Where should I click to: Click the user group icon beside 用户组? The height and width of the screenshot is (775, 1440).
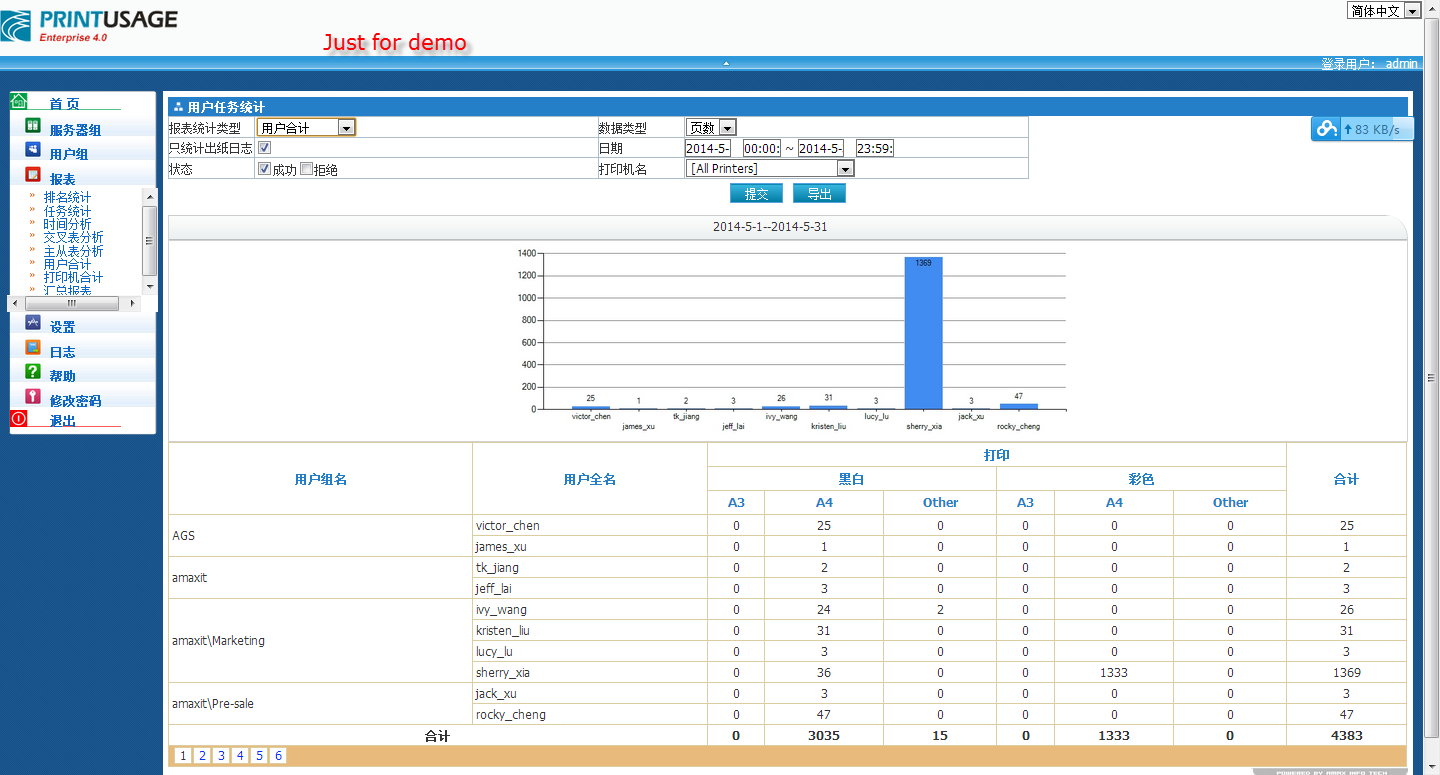[x=32, y=150]
